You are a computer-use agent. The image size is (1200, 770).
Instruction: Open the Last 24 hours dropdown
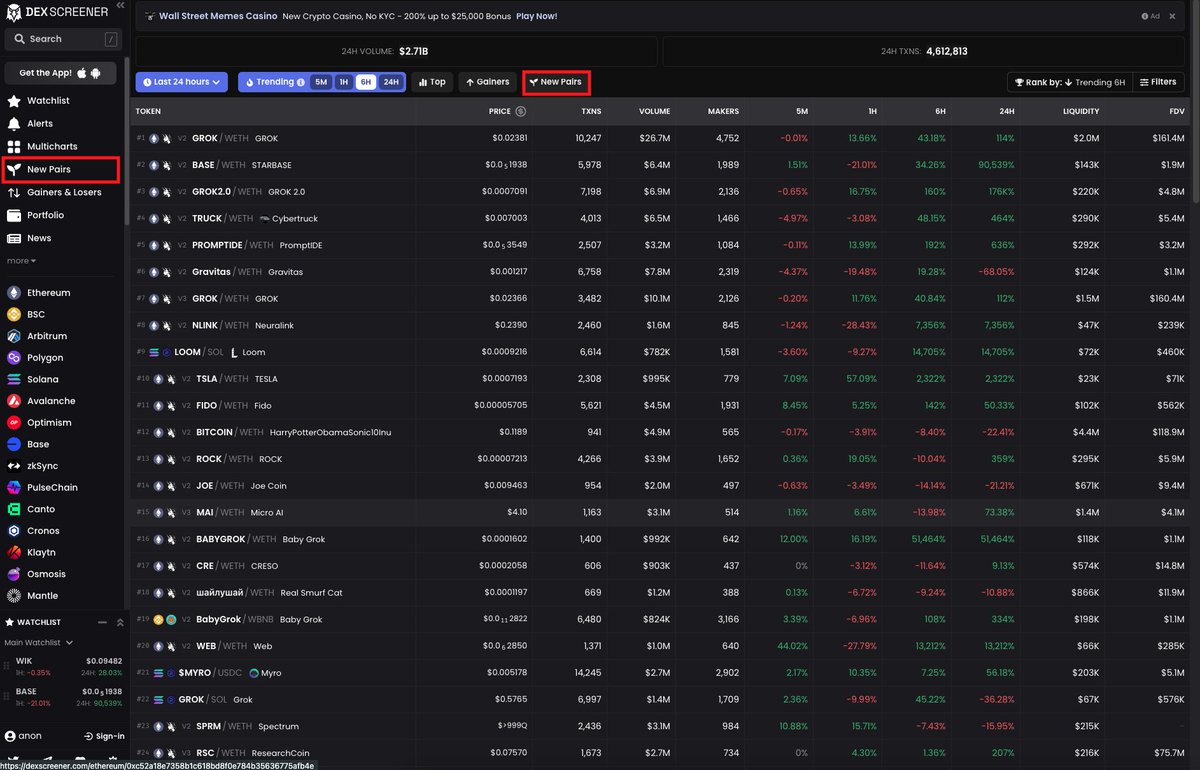182,82
